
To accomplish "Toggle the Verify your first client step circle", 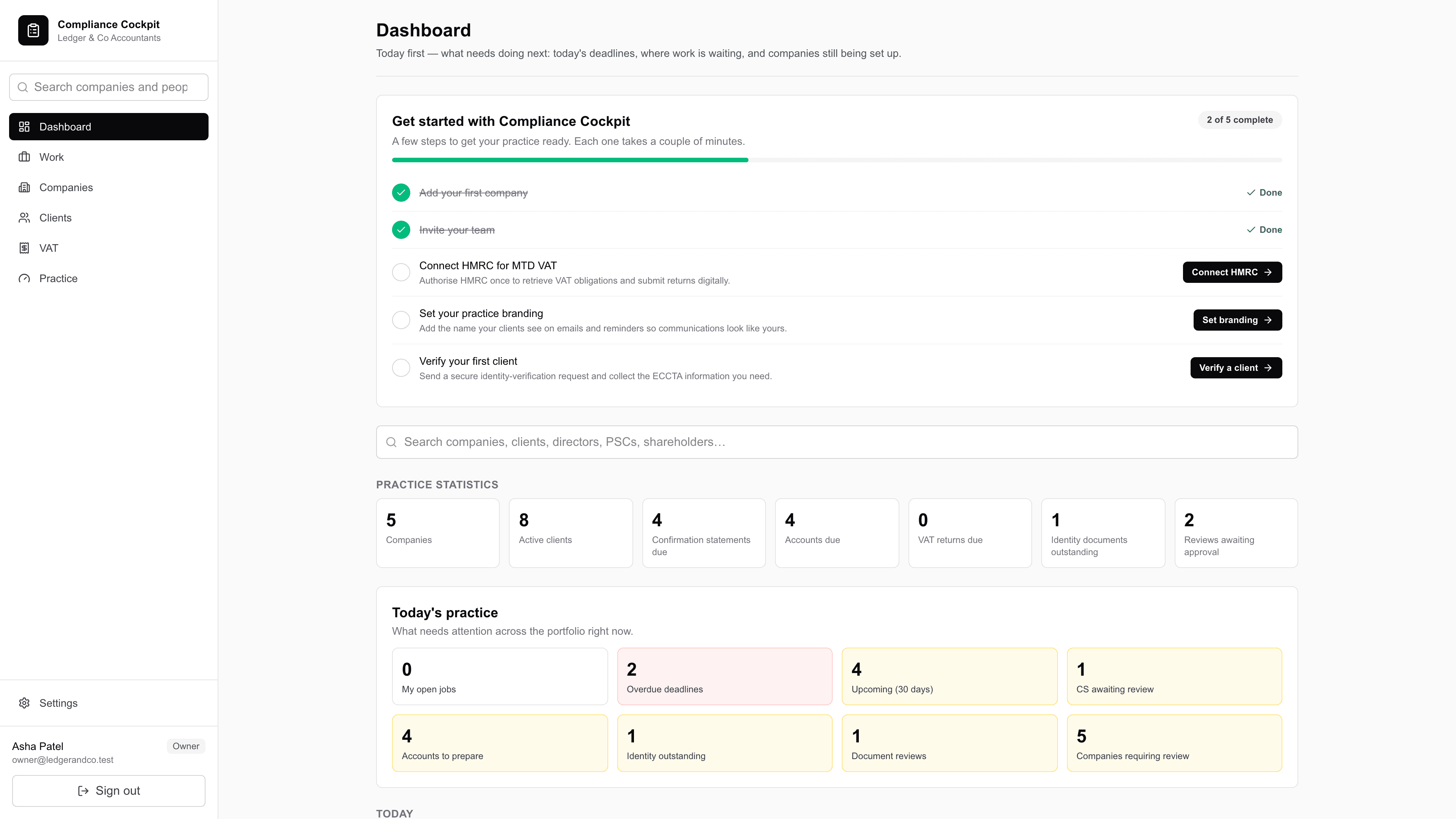I will [x=401, y=368].
